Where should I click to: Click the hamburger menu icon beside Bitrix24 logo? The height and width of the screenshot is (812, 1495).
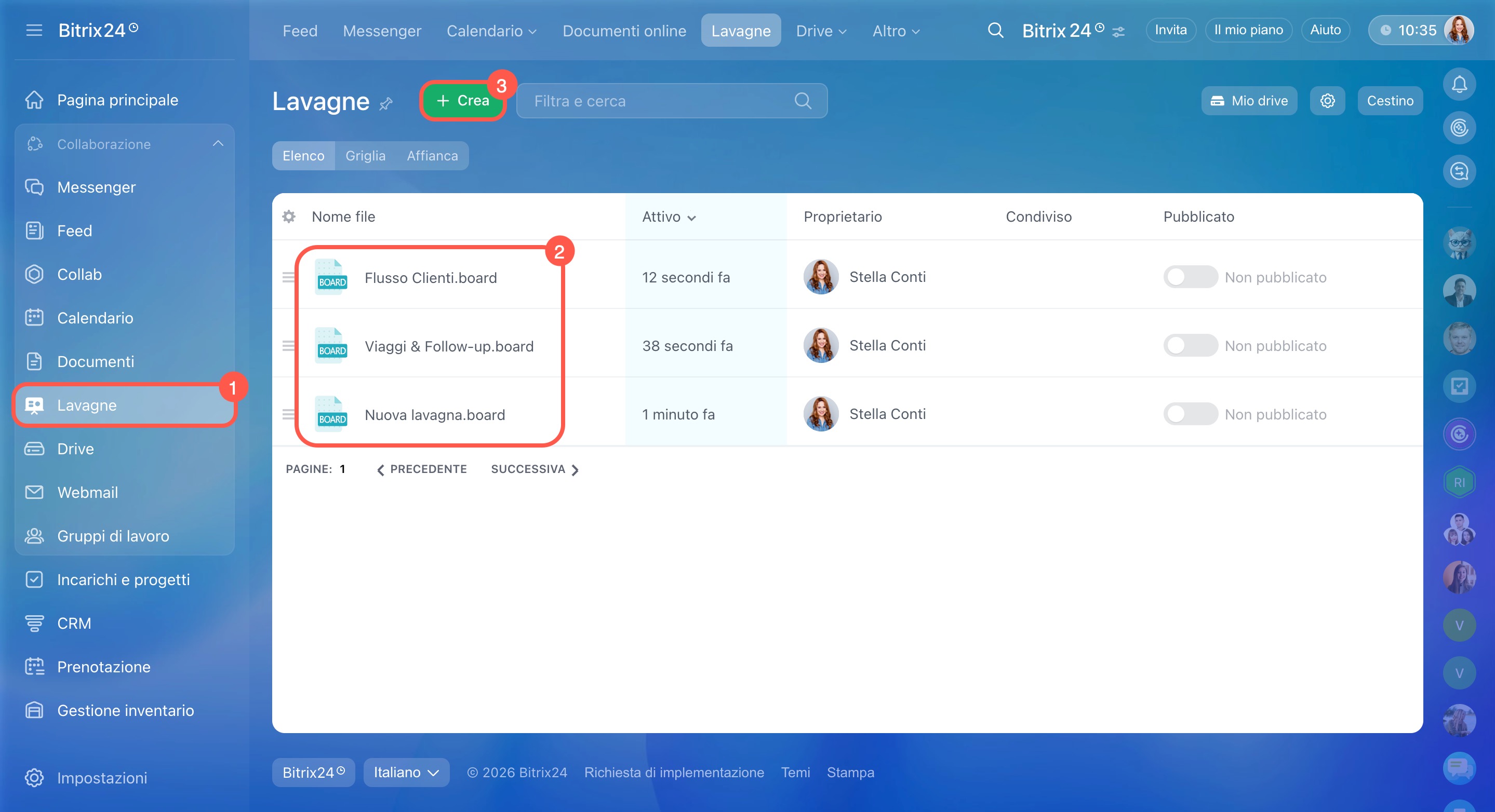[x=34, y=30]
